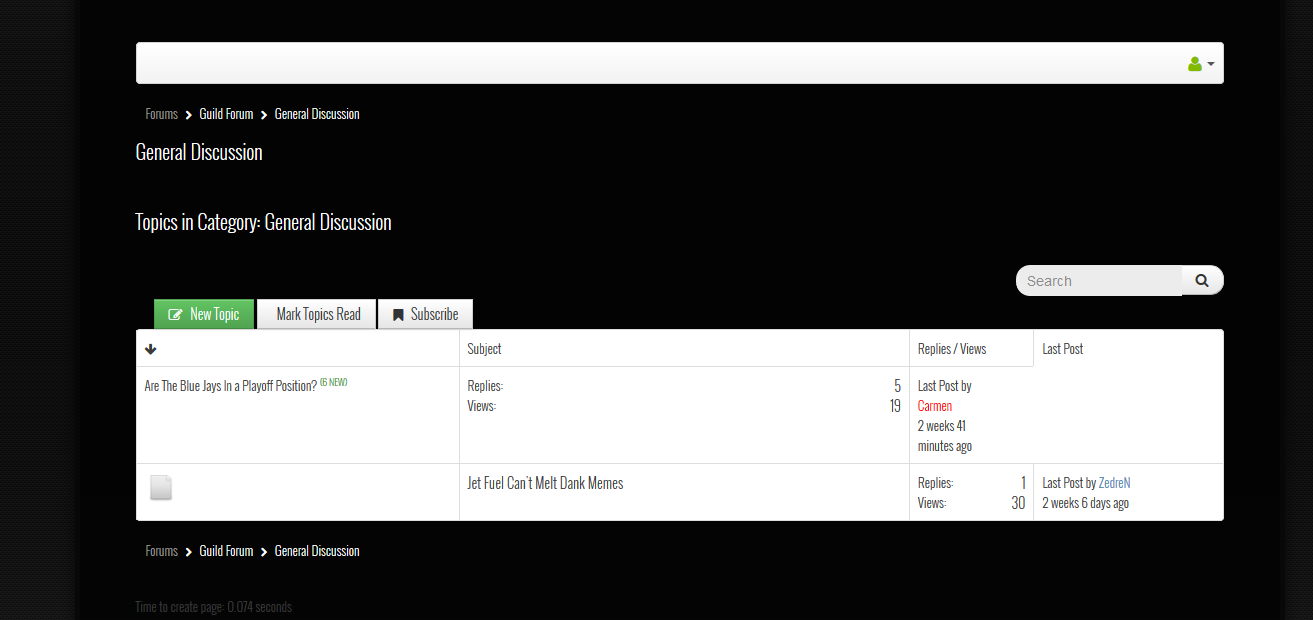
Task: Subscribe to this category
Action: click(425, 314)
